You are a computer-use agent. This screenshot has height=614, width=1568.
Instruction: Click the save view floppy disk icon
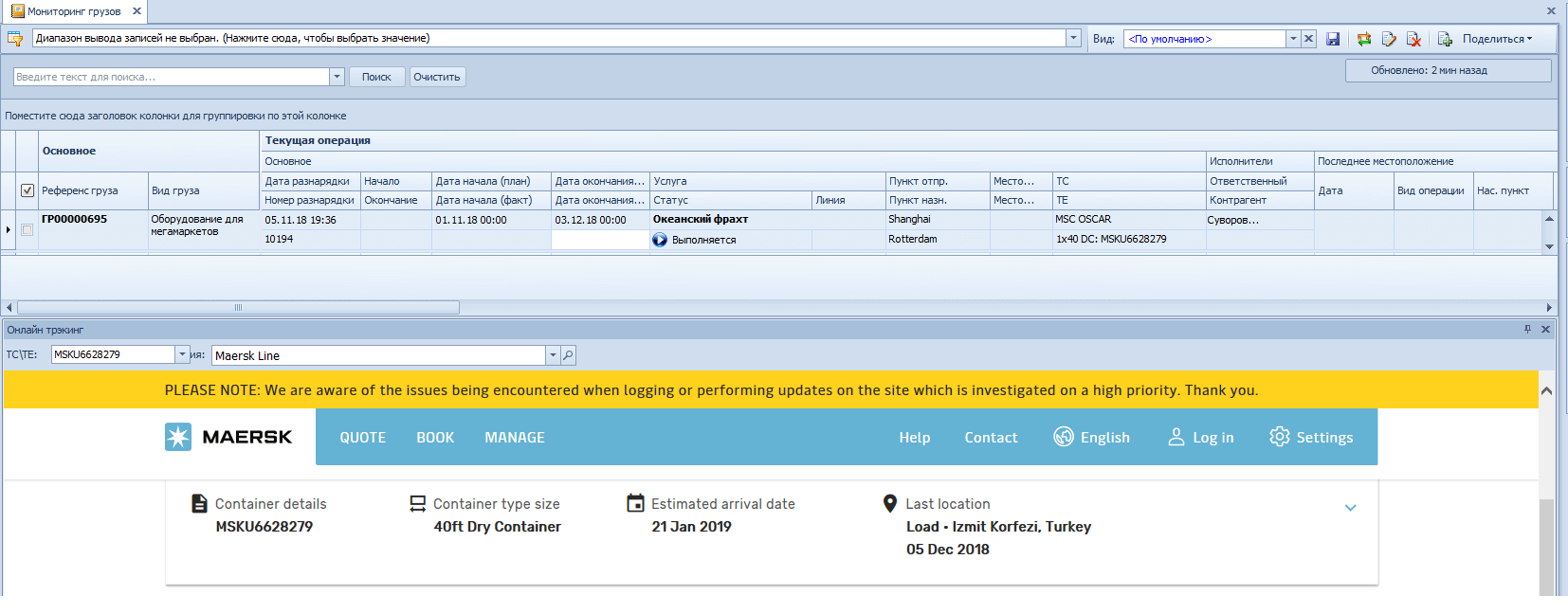[1333, 39]
